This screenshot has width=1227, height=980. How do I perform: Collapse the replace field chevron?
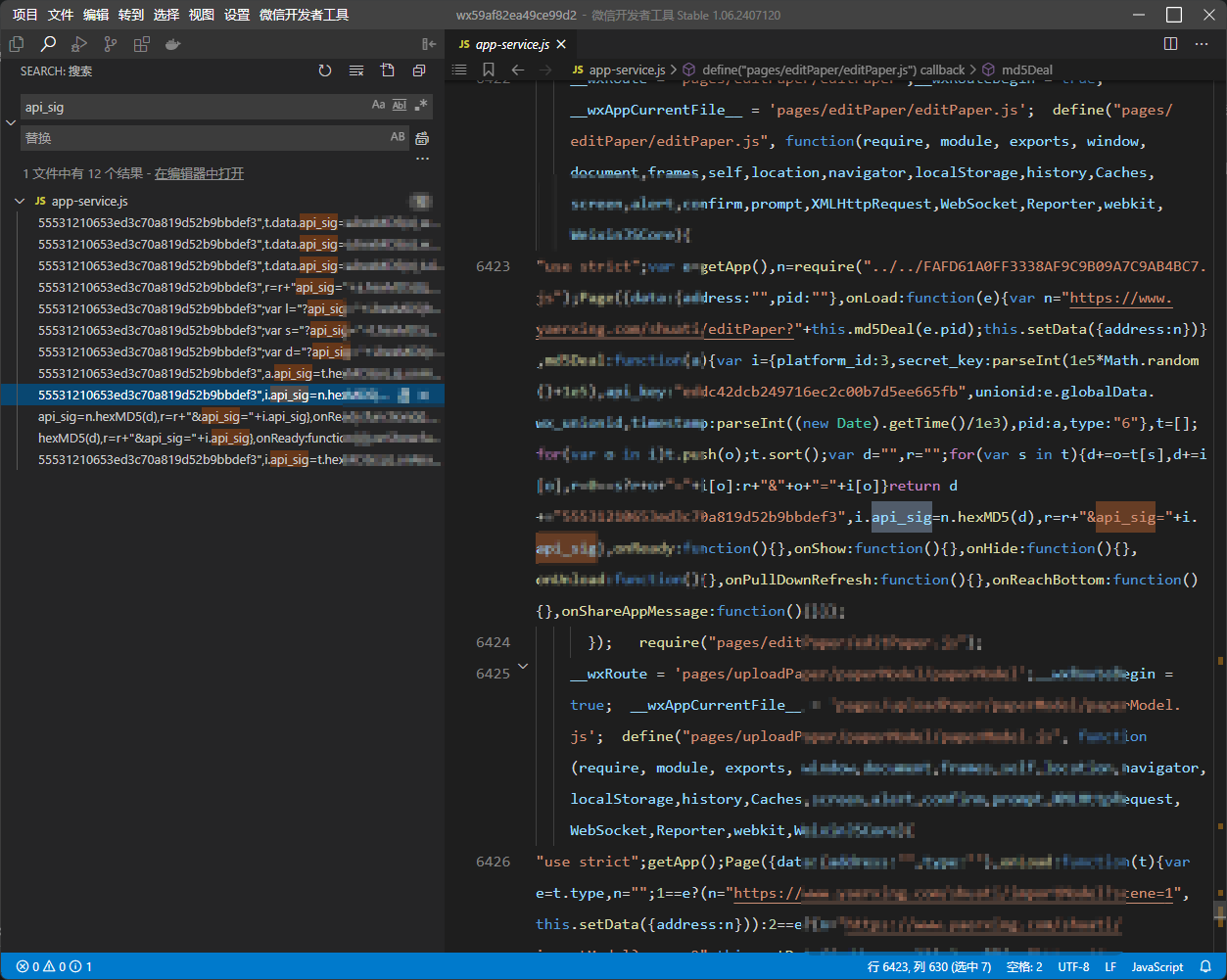point(11,122)
